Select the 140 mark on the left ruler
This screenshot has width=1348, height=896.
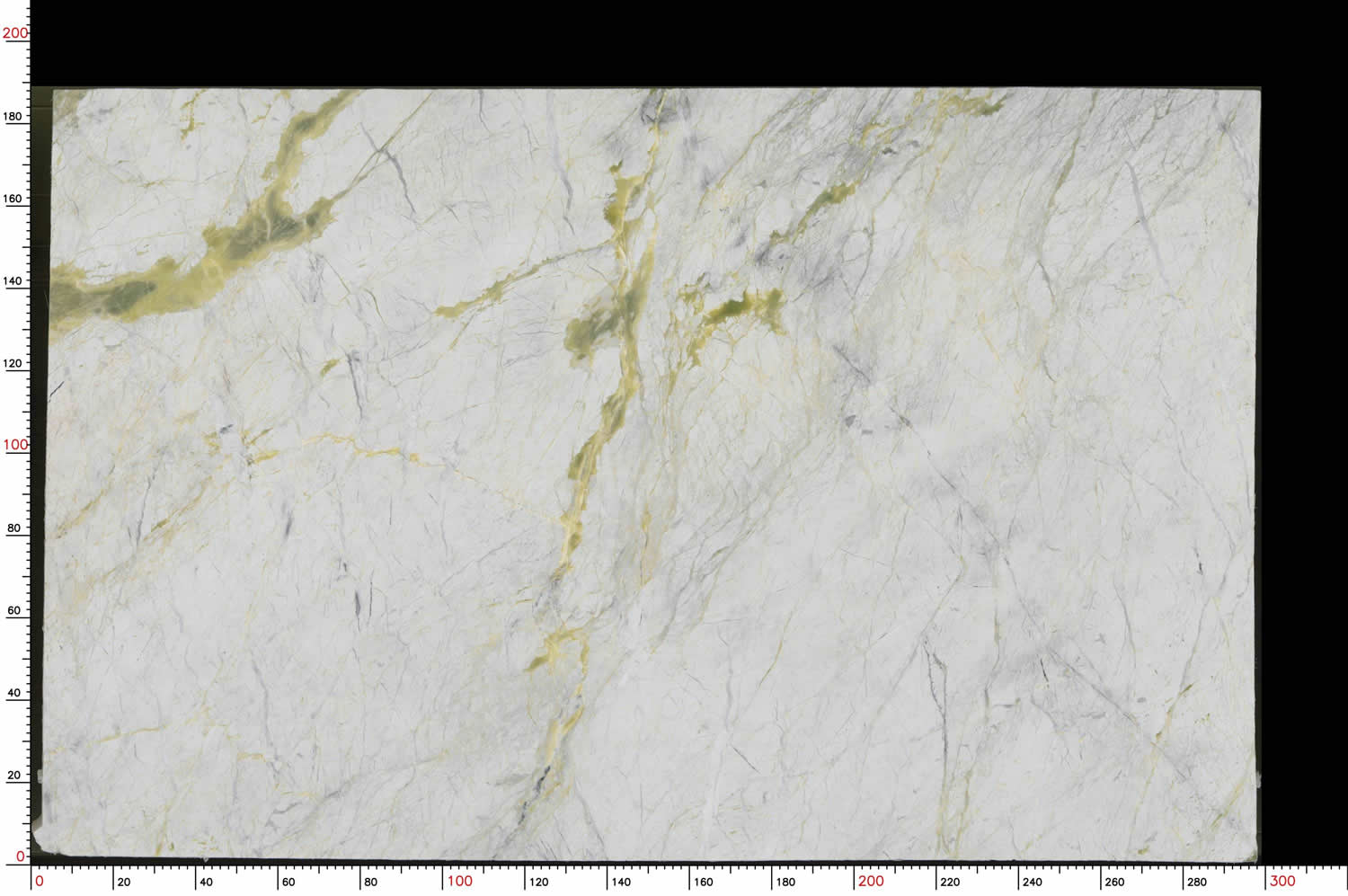pyautogui.click(x=13, y=280)
